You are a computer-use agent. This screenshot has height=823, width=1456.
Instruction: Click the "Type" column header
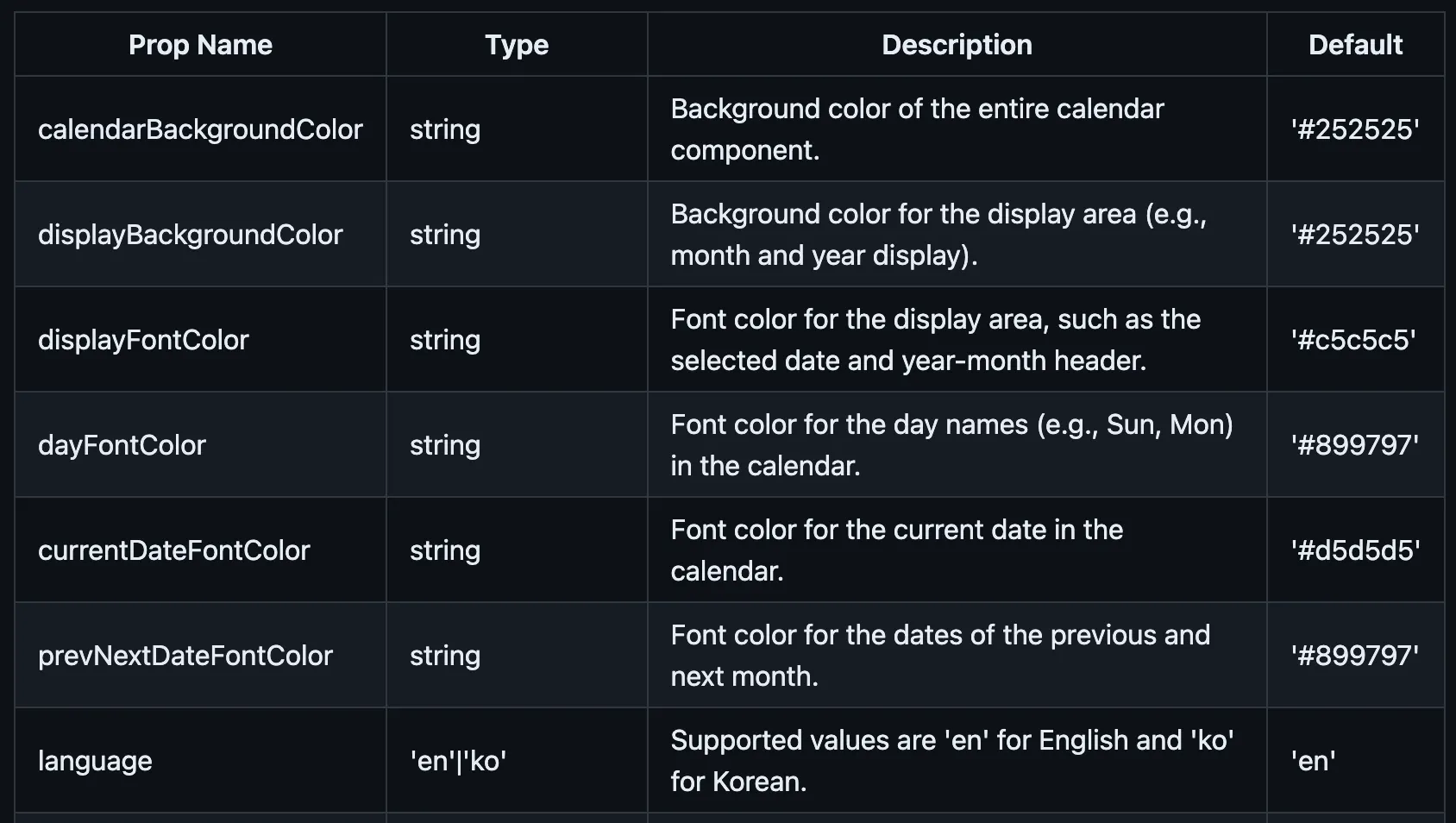tap(517, 45)
